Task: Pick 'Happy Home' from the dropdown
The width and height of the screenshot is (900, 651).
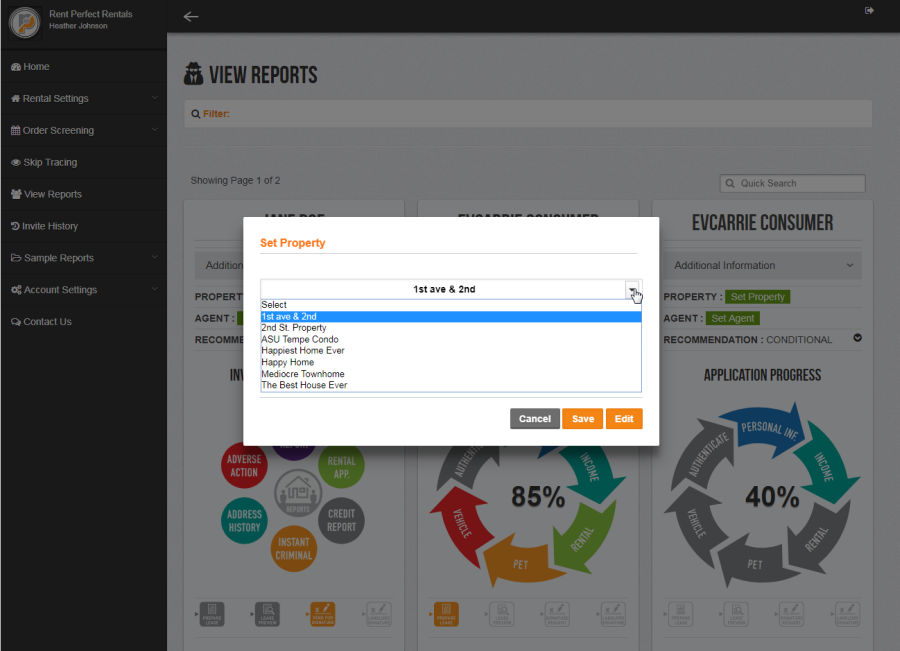Action: [x=451, y=362]
